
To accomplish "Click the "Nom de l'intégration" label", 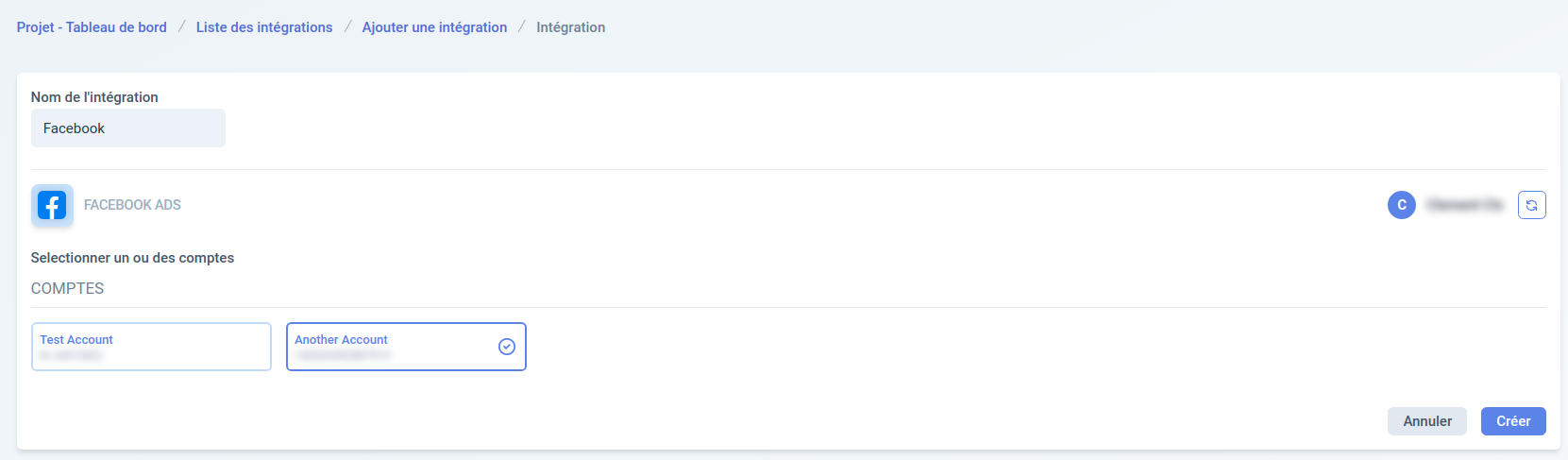I will [94, 97].
